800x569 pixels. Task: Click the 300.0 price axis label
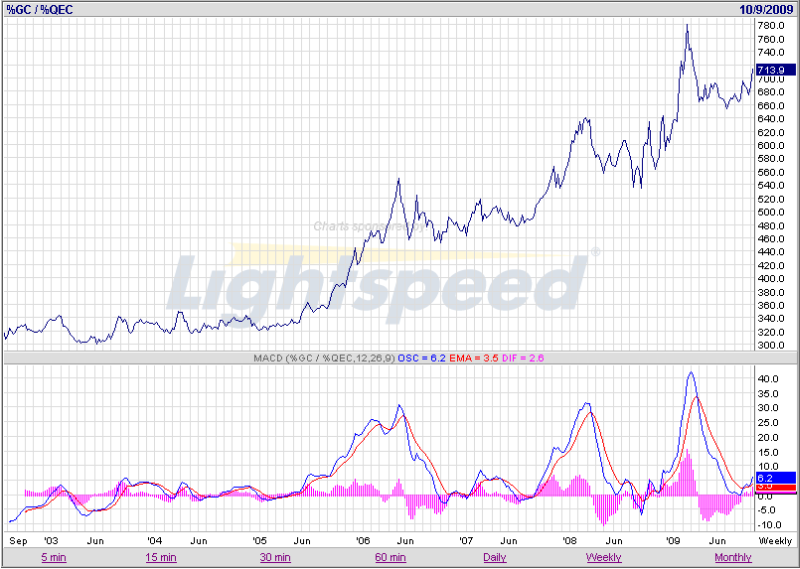(x=770, y=345)
